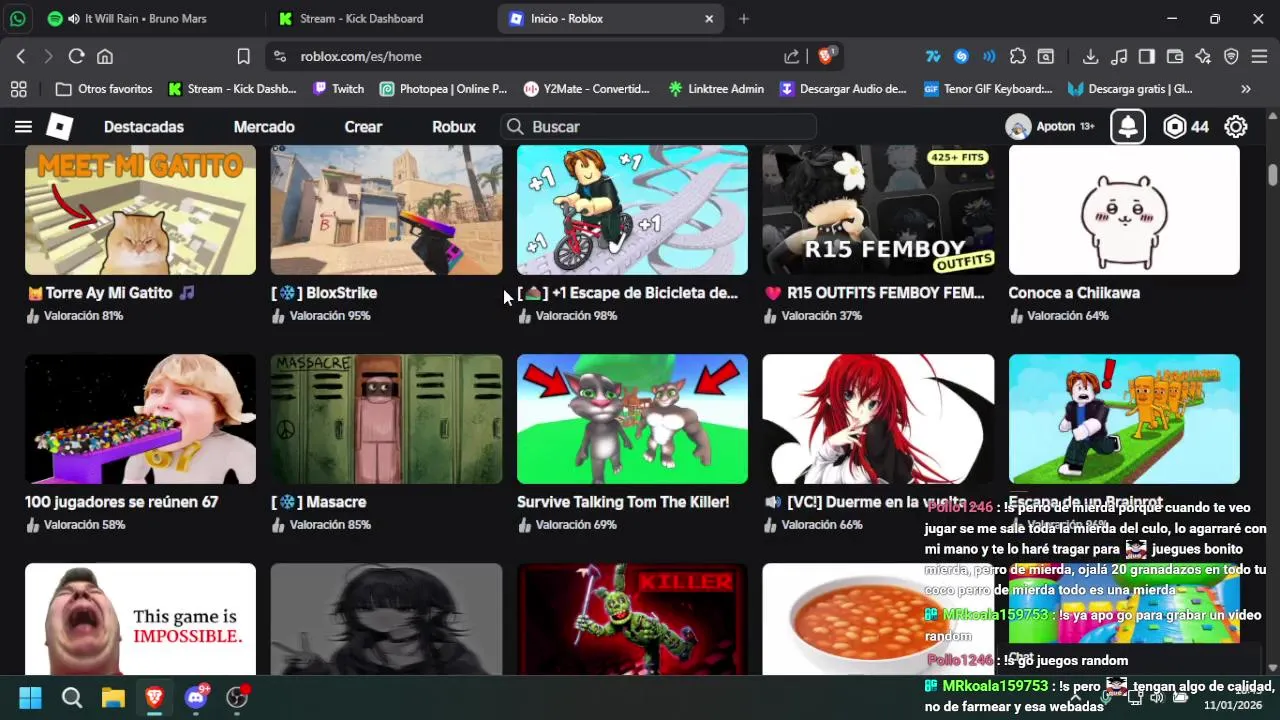The image size is (1280, 720).
Task: Open the Linktree Admin bookmark
Action: coord(716,89)
